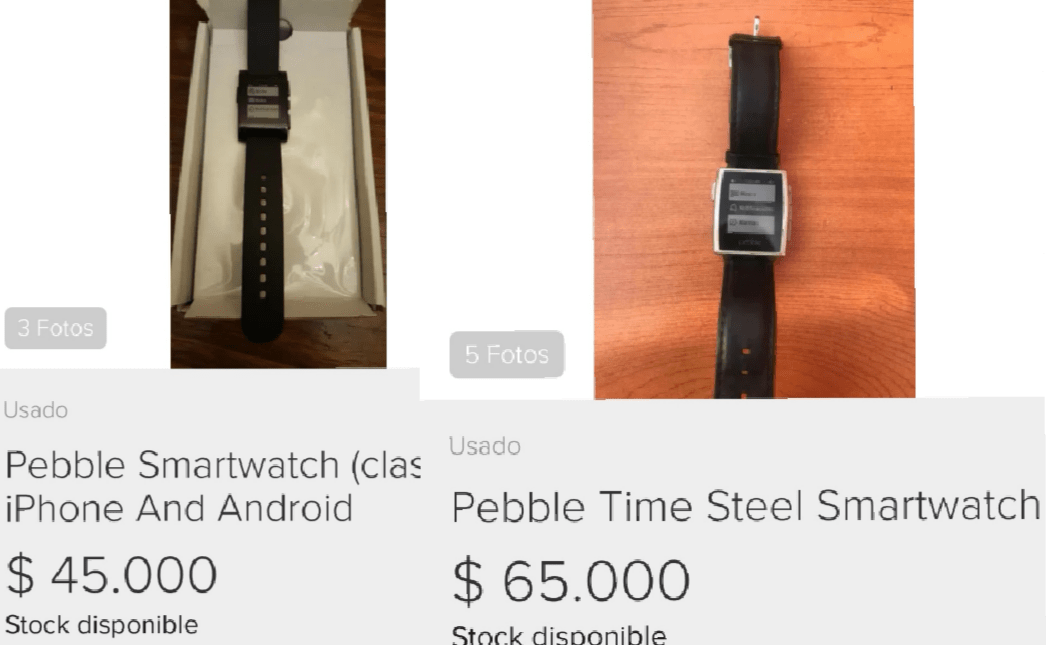Click 'Stock disponible' under the right listing
This screenshot has width=1046, height=645.
[555, 634]
